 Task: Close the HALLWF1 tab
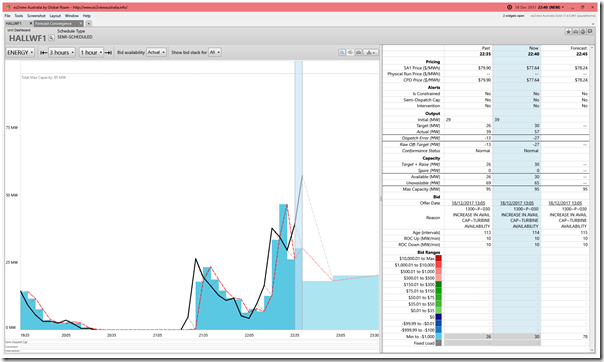pos(31,23)
